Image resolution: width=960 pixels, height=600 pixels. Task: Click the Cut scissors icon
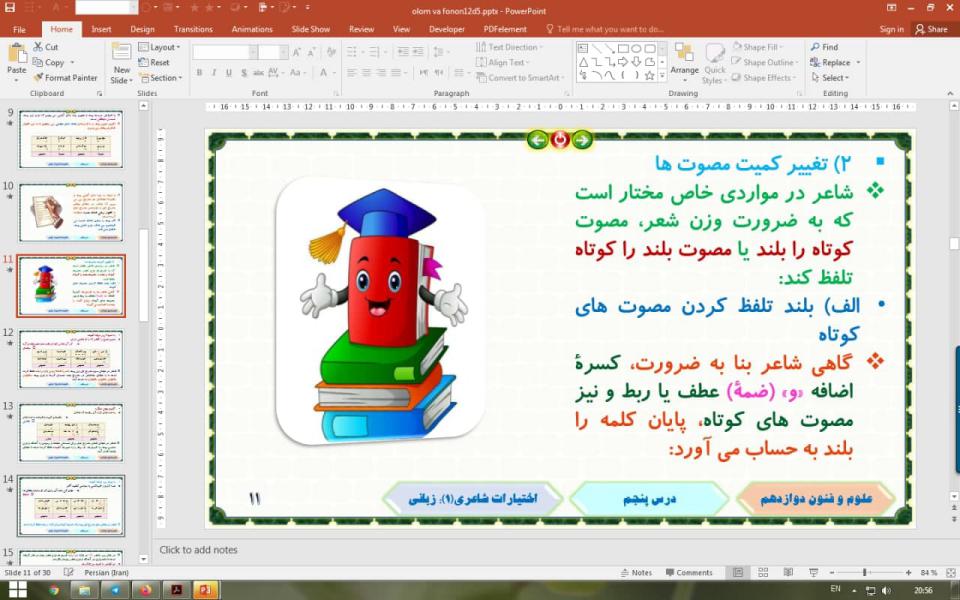38,47
